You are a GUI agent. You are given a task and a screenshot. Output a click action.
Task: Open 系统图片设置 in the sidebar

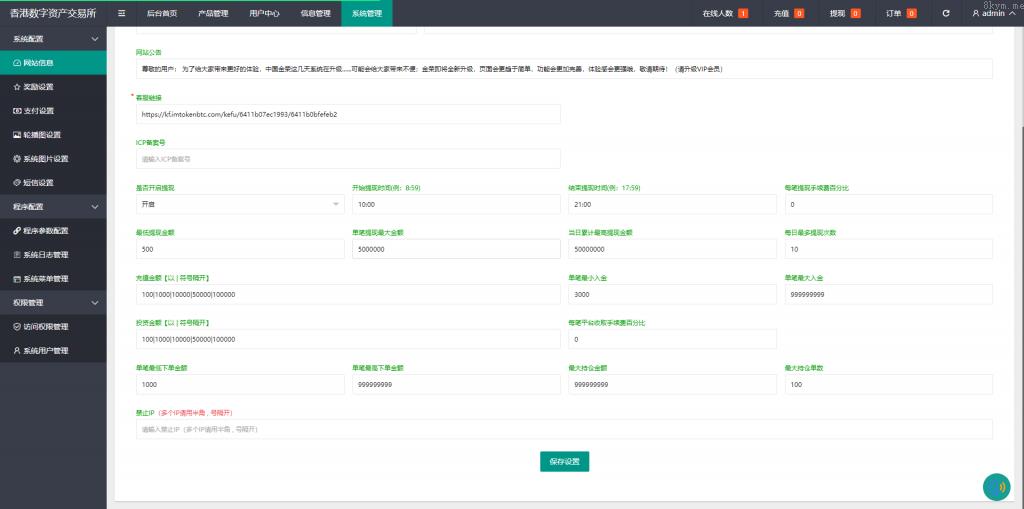click(x=45, y=159)
